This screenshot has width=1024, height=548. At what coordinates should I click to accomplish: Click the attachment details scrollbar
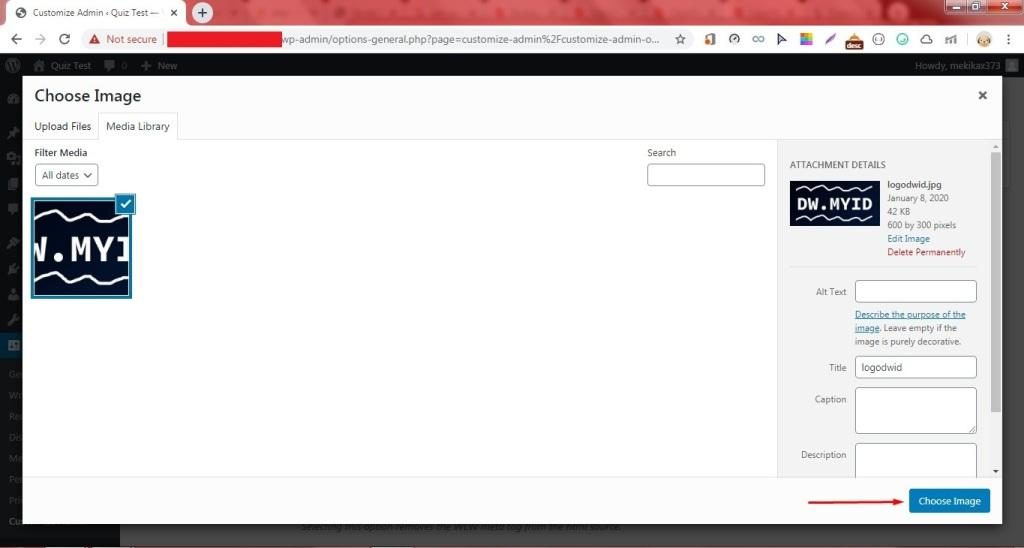pos(995,281)
